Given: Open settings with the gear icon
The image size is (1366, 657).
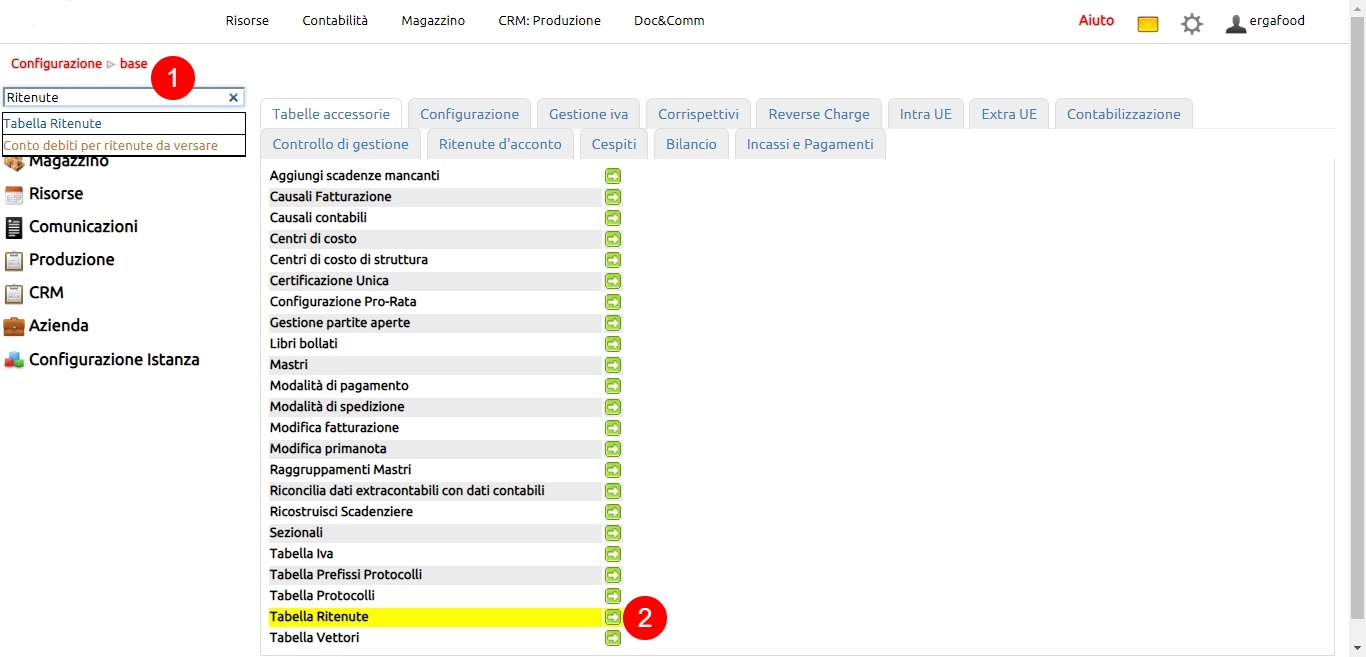Looking at the screenshot, I should 1192,24.
